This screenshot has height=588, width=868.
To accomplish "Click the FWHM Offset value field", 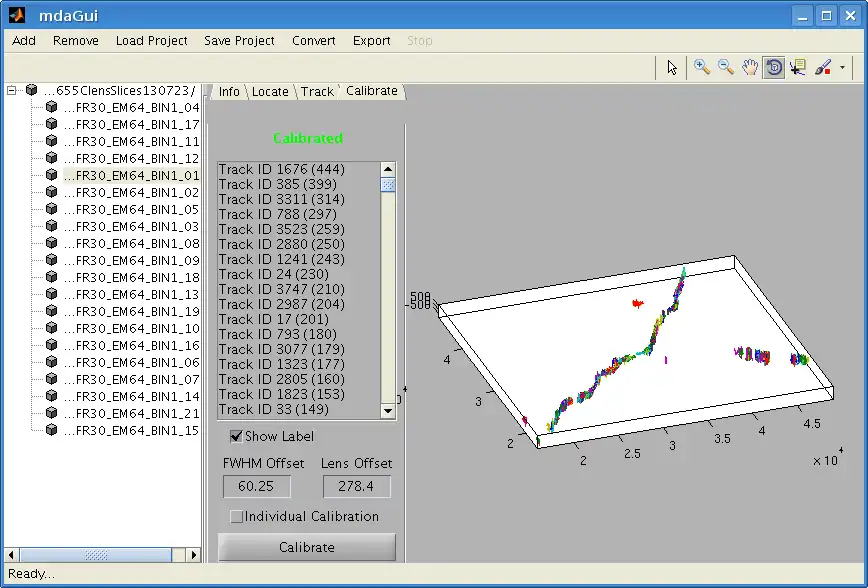I will coord(257,486).
